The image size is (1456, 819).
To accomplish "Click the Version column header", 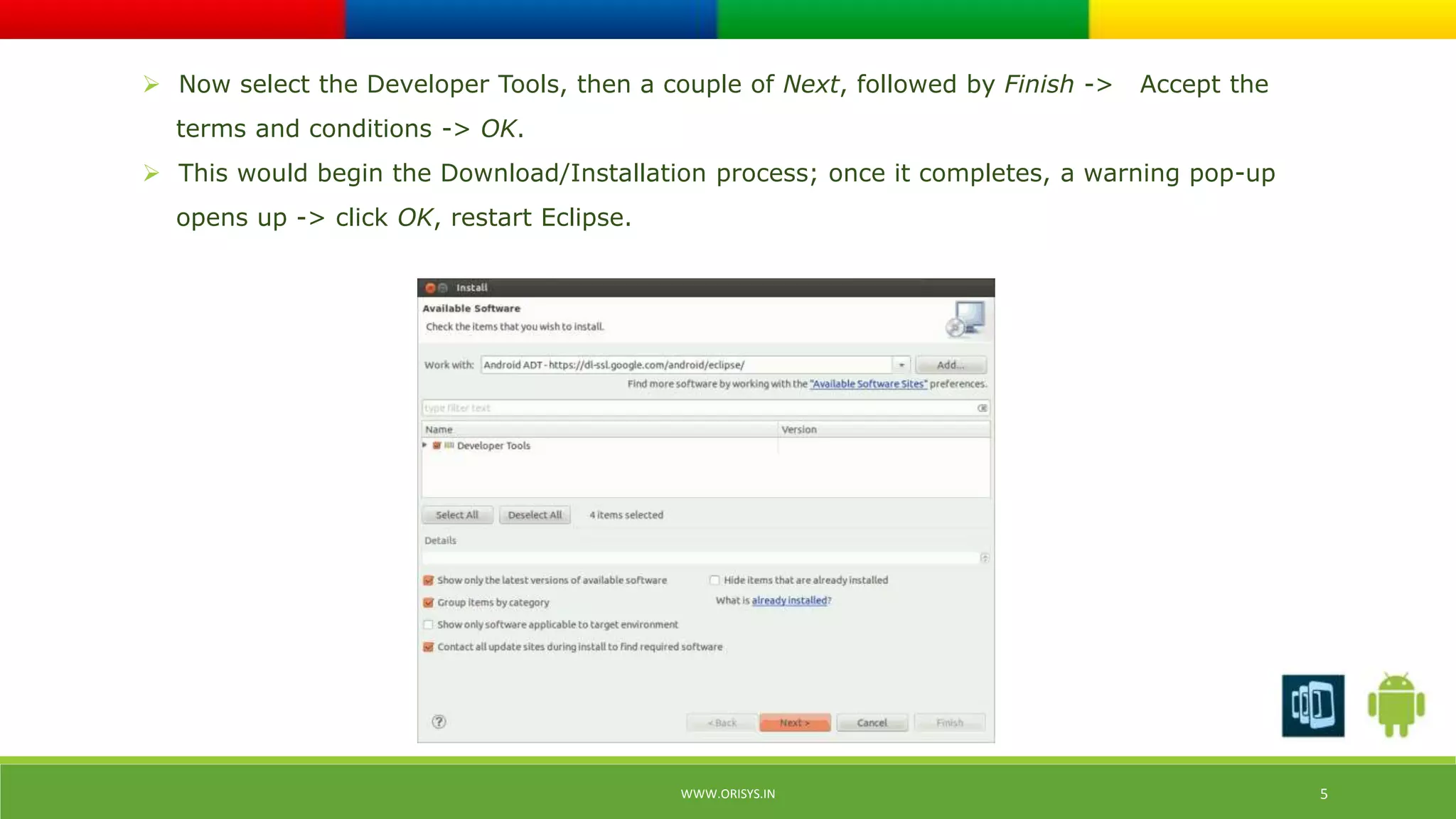I will 884,429.
